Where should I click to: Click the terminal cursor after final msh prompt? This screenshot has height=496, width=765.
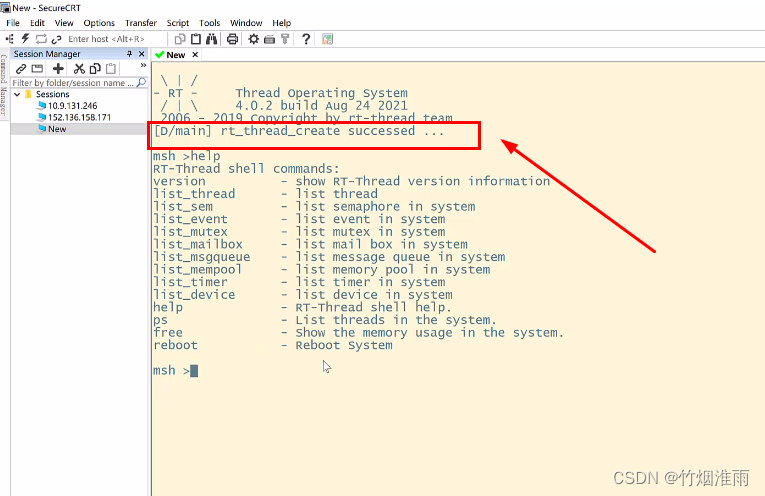pyautogui.click(x=194, y=371)
